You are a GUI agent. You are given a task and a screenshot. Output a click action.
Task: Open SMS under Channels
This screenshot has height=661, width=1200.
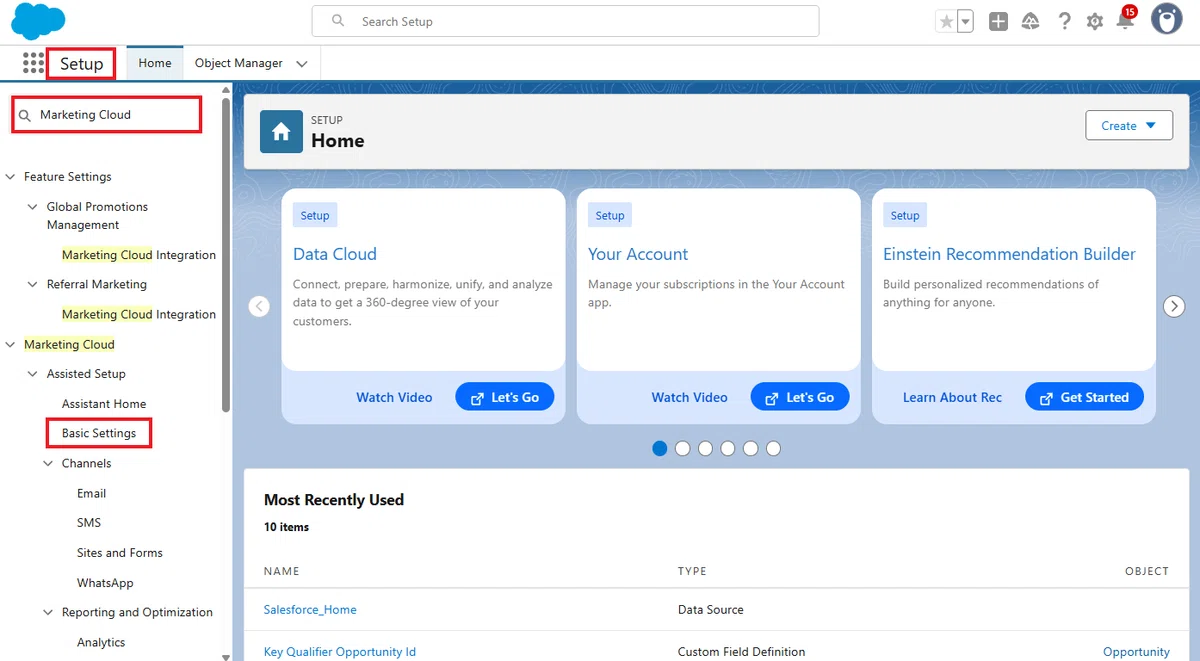click(89, 523)
